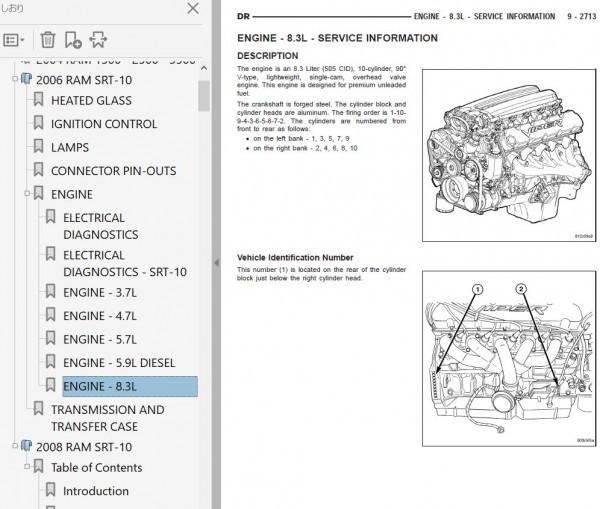Open the ELECTRICAL DIAGNOSTICS bookmark
The image size is (600, 509).
101,226
